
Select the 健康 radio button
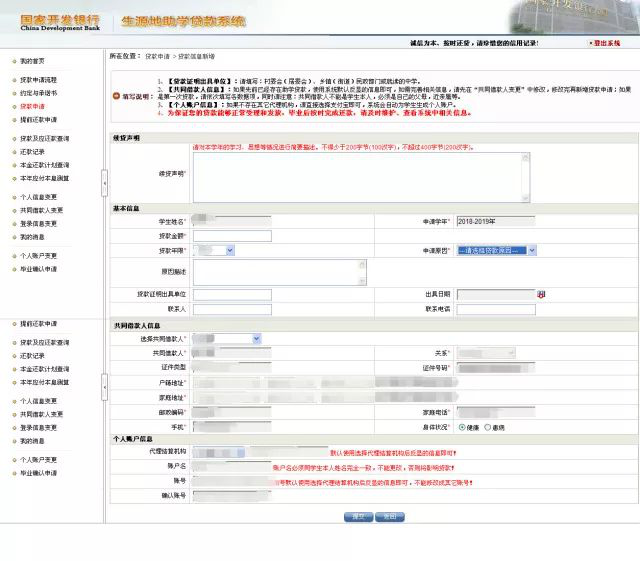(460, 427)
